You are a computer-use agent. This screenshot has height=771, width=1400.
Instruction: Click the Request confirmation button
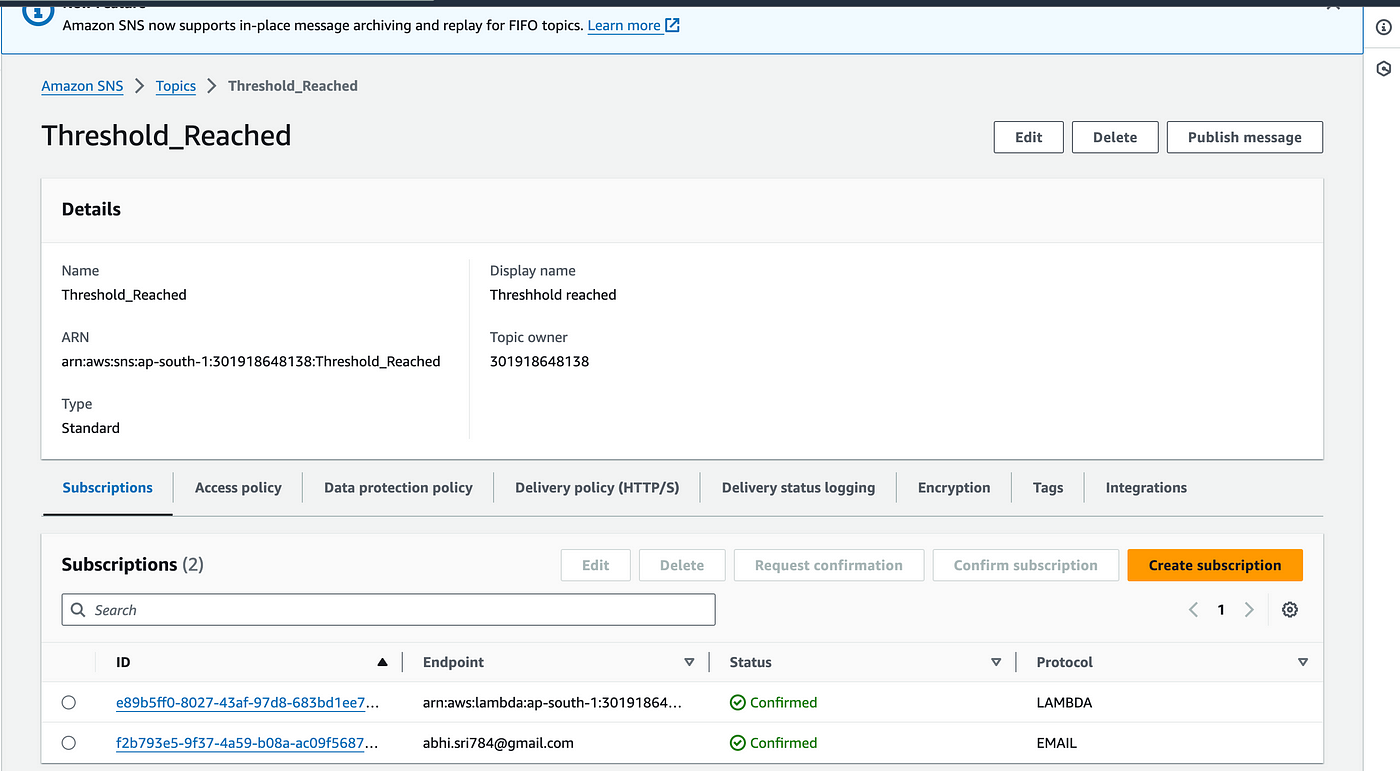pos(829,565)
